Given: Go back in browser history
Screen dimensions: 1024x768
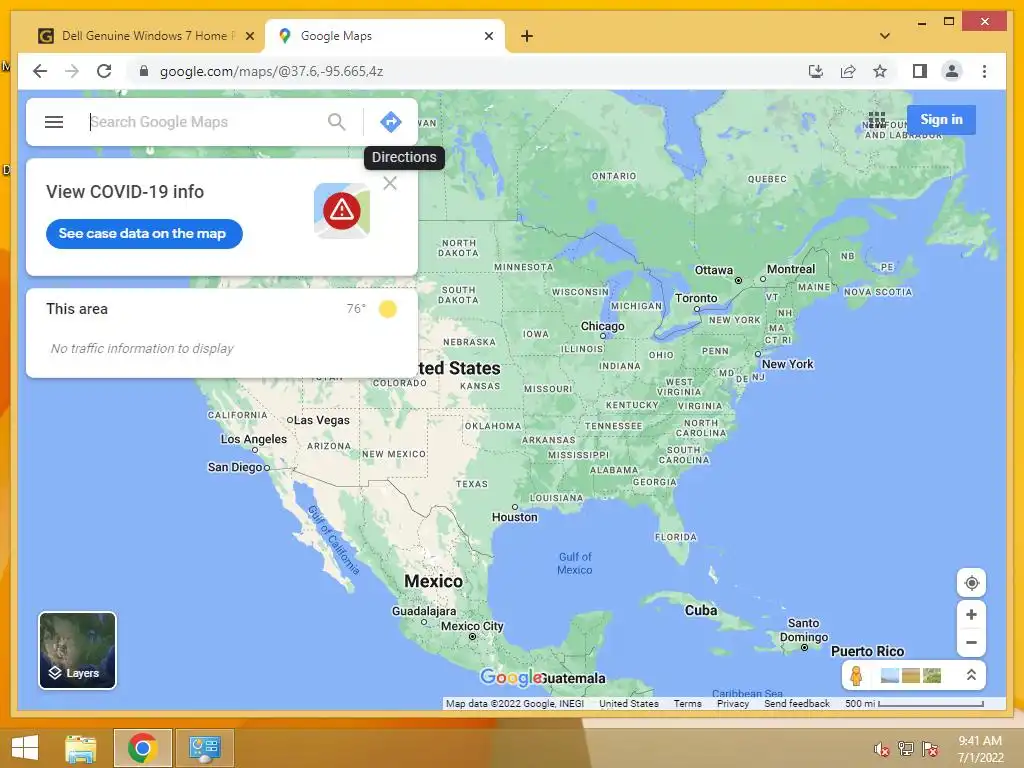Looking at the screenshot, I should click(40, 71).
